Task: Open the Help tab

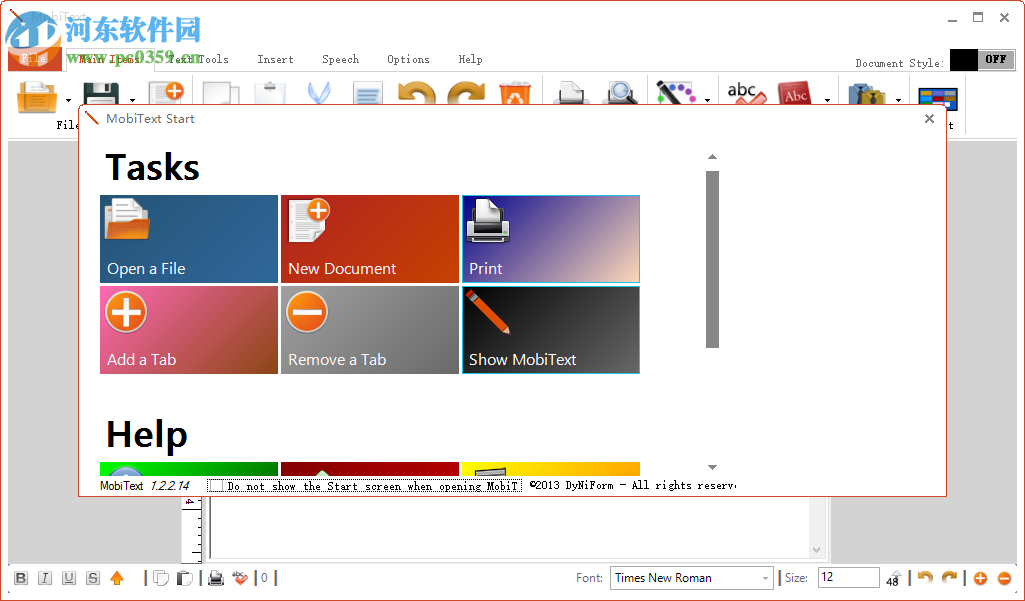Action: (x=470, y=60)
